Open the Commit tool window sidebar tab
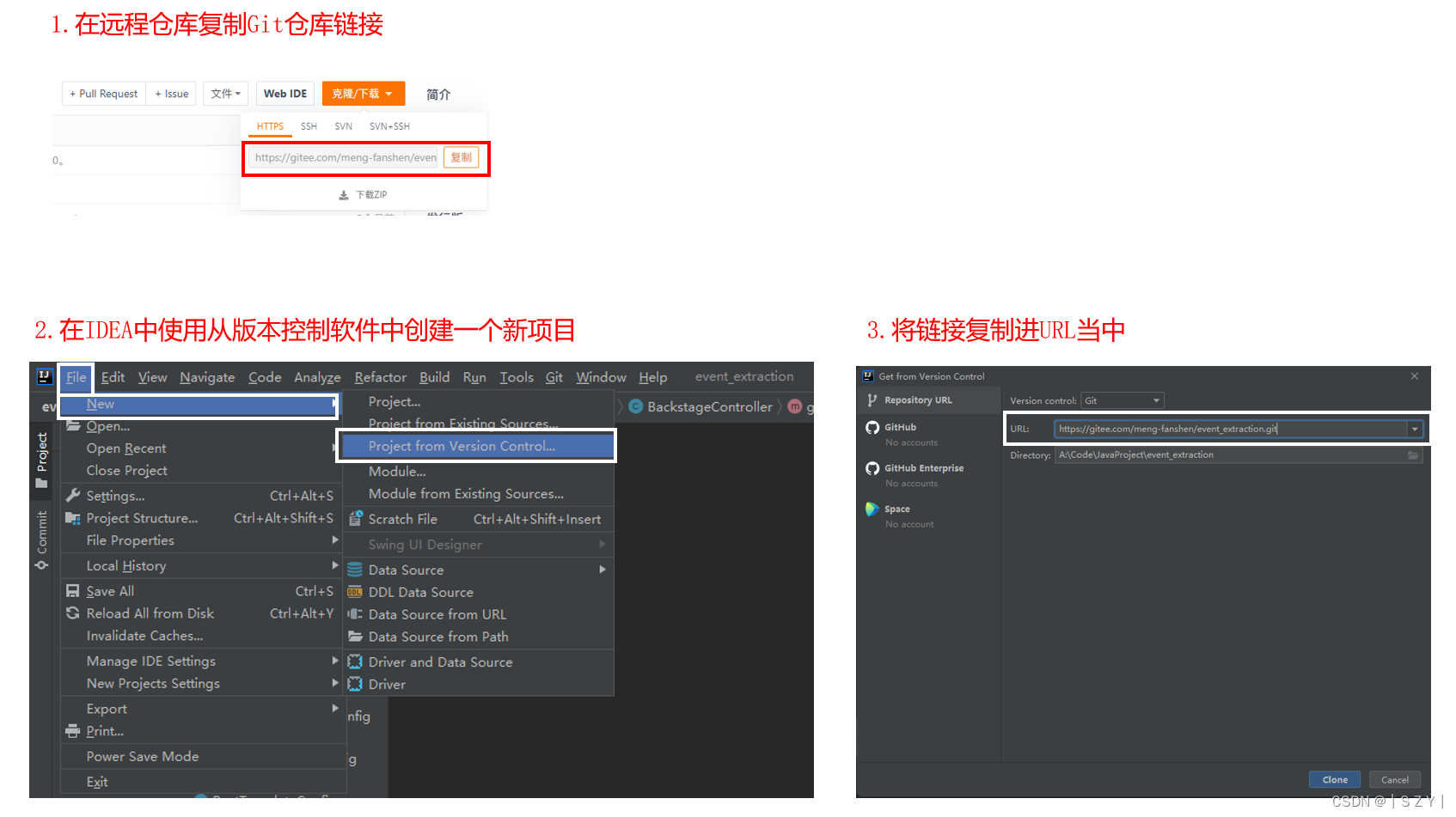Screen dimensions: 1456x817 [x=41, y=540]
